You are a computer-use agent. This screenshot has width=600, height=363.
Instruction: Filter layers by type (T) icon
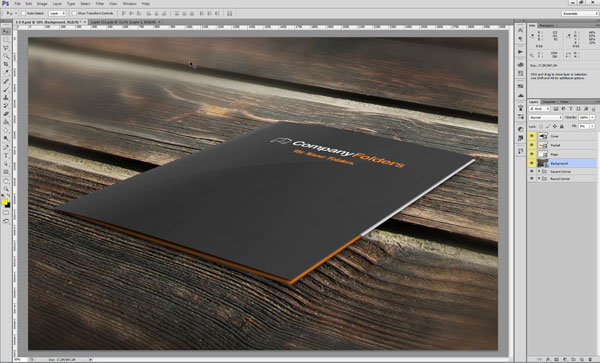tap(571, 109)
